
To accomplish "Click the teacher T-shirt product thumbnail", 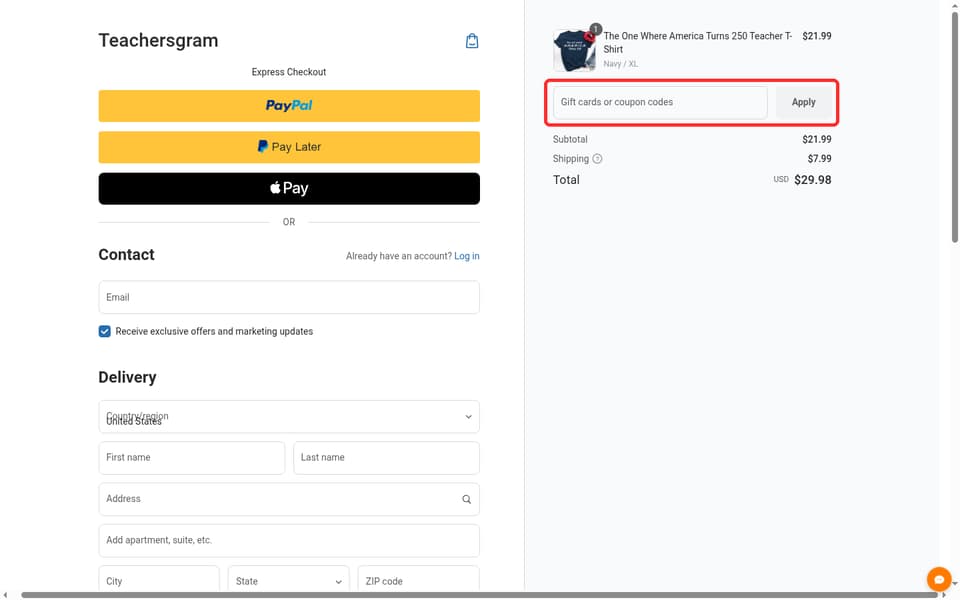I will tap(574, 50).
